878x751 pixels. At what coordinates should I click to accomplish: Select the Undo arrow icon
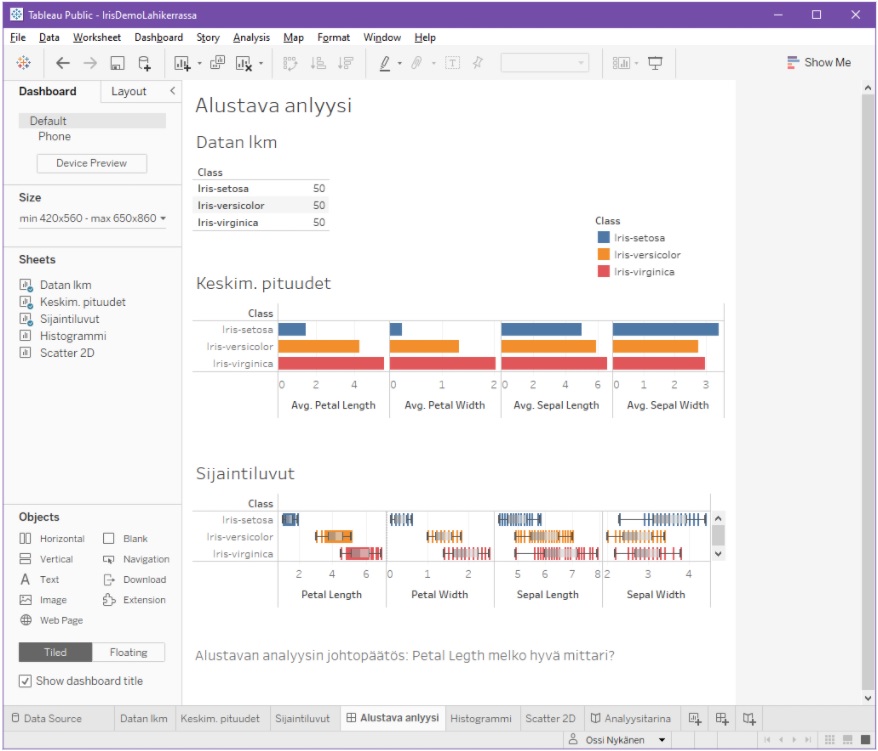tap(61, 62)
